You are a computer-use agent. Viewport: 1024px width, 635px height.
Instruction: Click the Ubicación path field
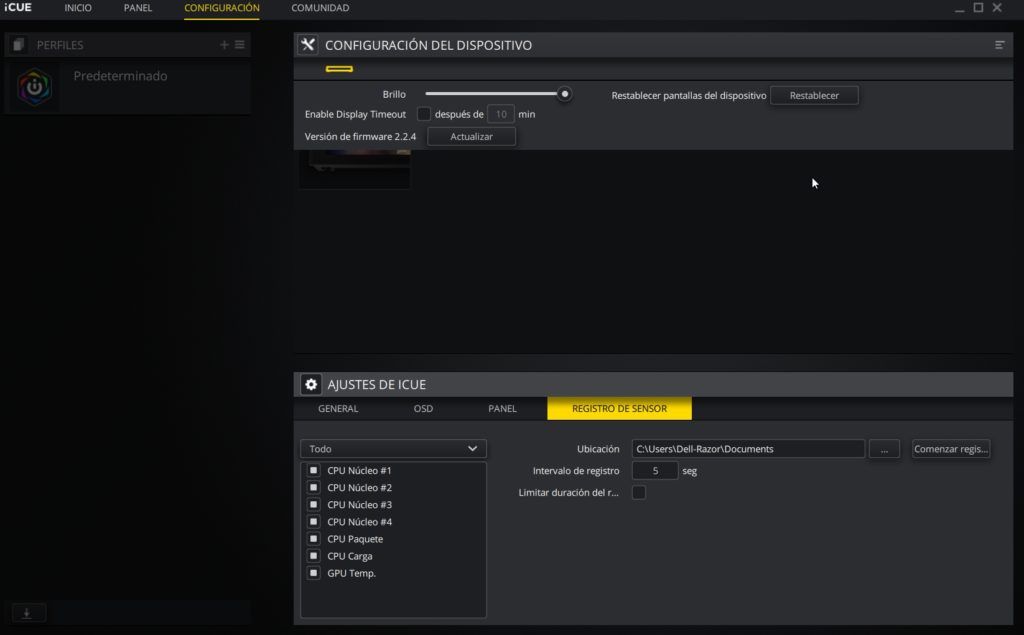coord(748,449)
